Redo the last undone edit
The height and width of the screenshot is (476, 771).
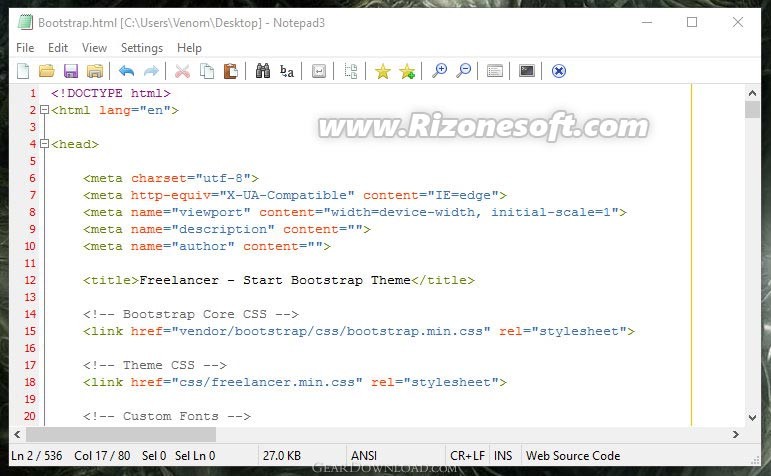[x=151, y=71]
